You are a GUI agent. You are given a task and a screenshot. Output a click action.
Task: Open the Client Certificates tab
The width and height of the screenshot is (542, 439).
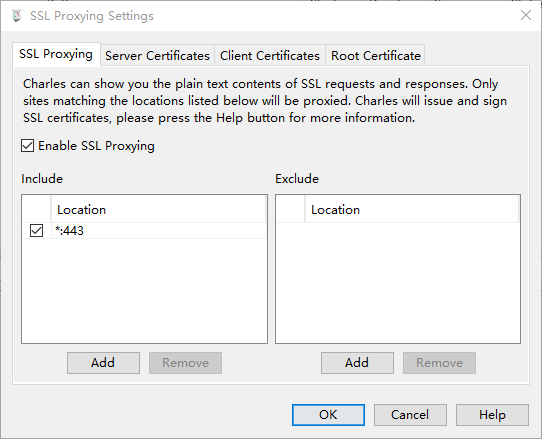click(x=270, y=55)
